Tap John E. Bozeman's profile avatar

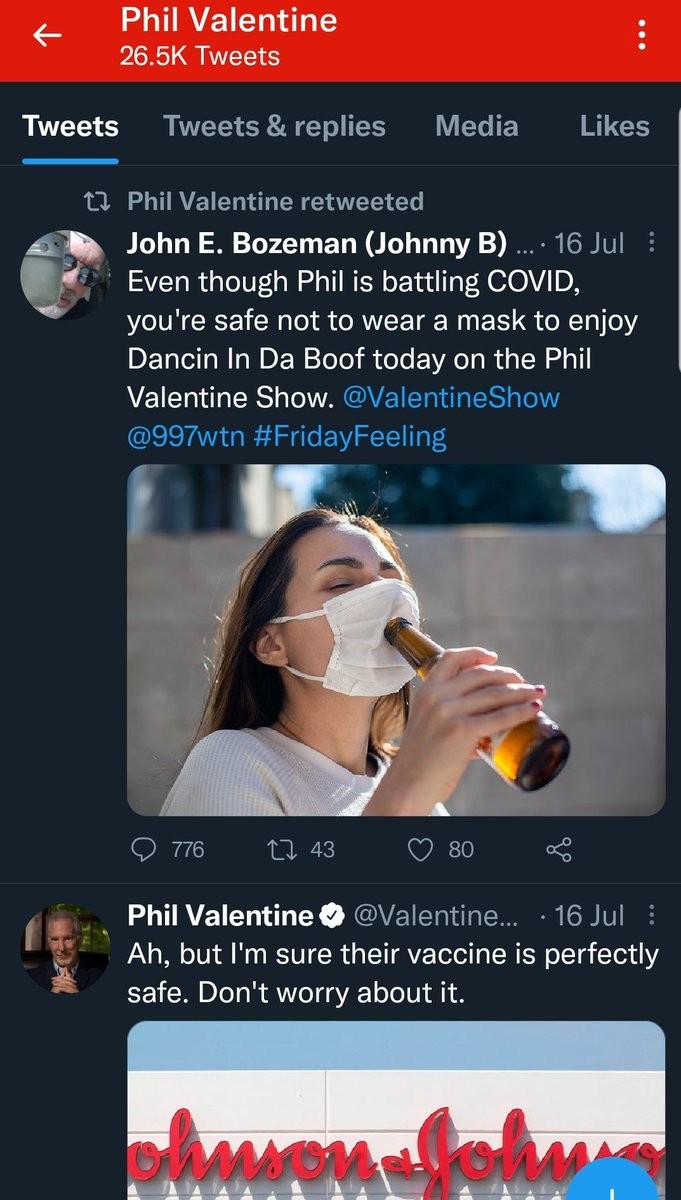coord(65,275)
